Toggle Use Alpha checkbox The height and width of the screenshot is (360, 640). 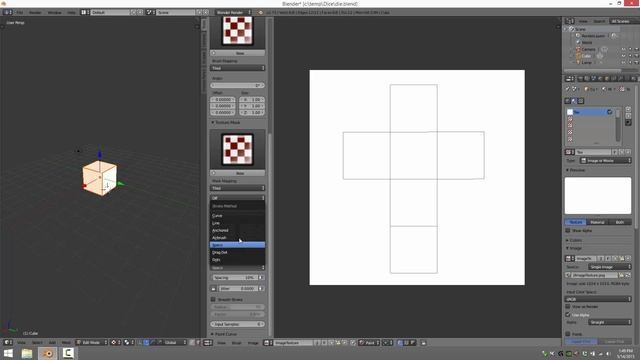coord(568,315)
